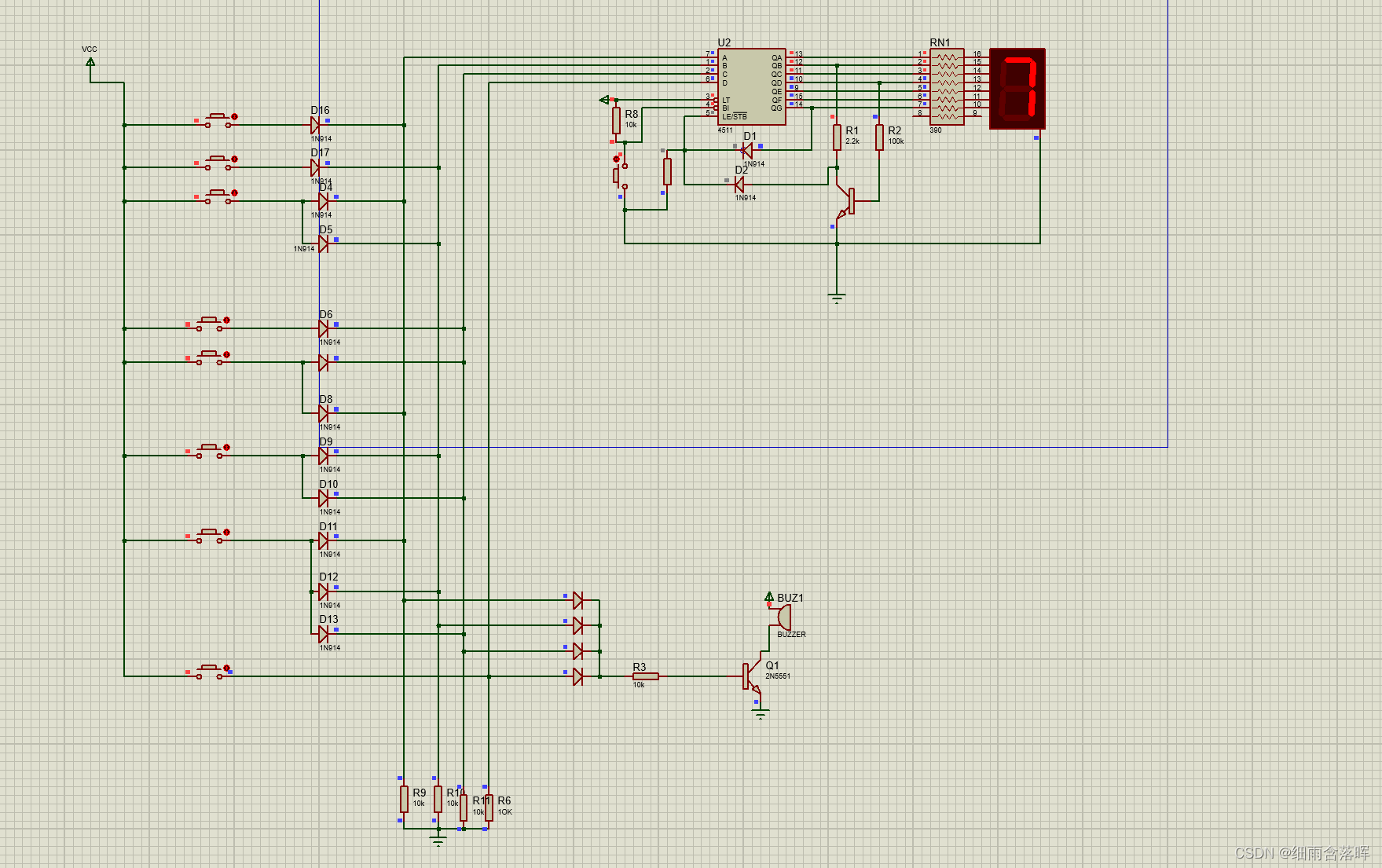Select diode D13

coord(324,634)
